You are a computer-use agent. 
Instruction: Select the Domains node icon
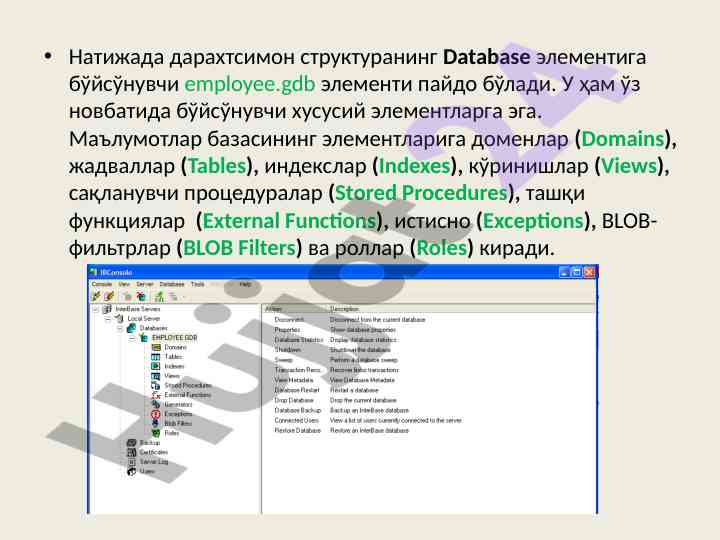[x=156, y=347]
